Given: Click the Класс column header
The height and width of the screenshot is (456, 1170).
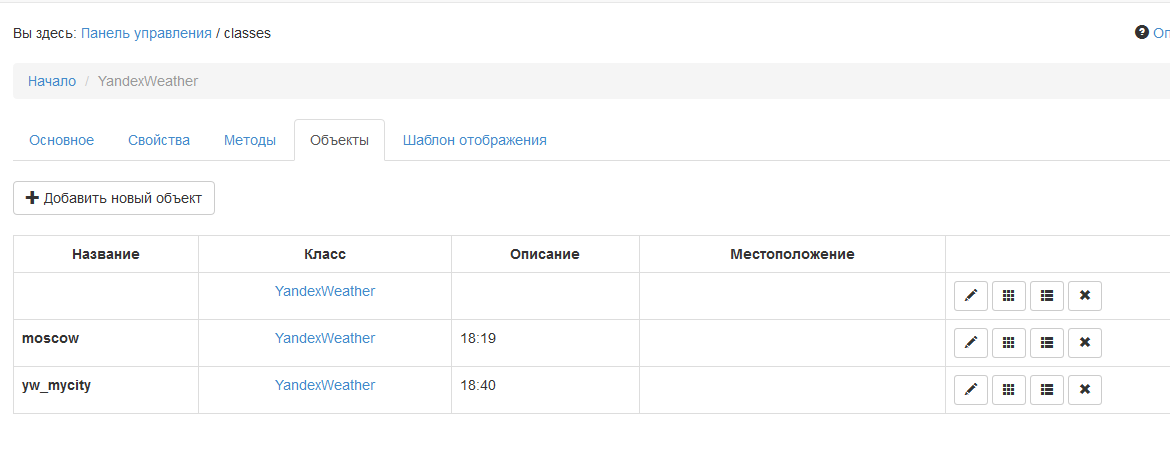Looking at the screenshot, I should point(325,254).
